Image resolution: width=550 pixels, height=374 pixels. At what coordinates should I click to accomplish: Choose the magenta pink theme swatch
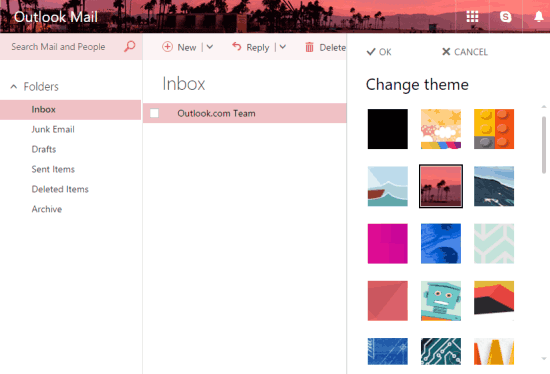(x=388, y=243)
